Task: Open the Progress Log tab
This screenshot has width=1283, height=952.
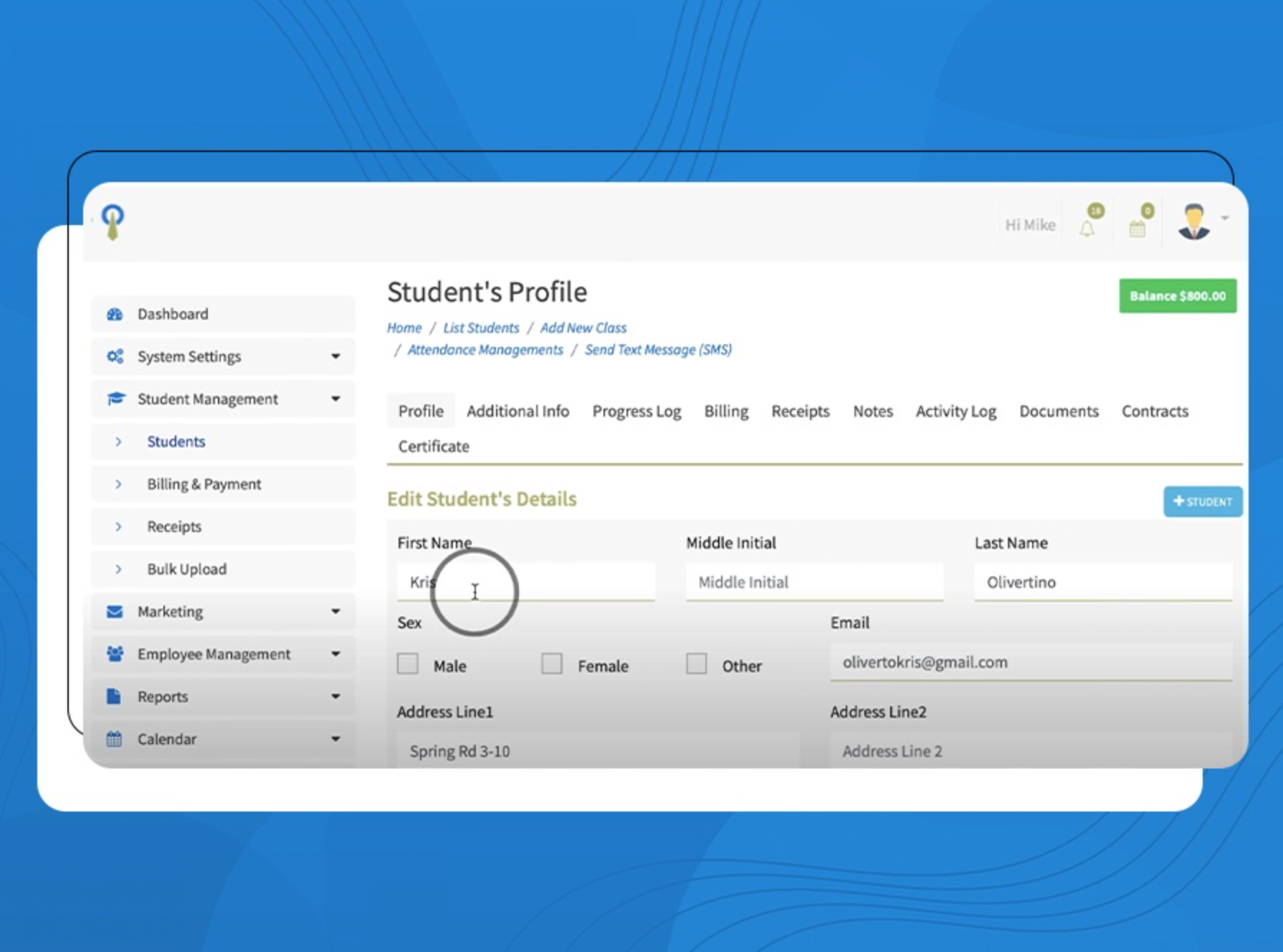Action: point(636,411)
